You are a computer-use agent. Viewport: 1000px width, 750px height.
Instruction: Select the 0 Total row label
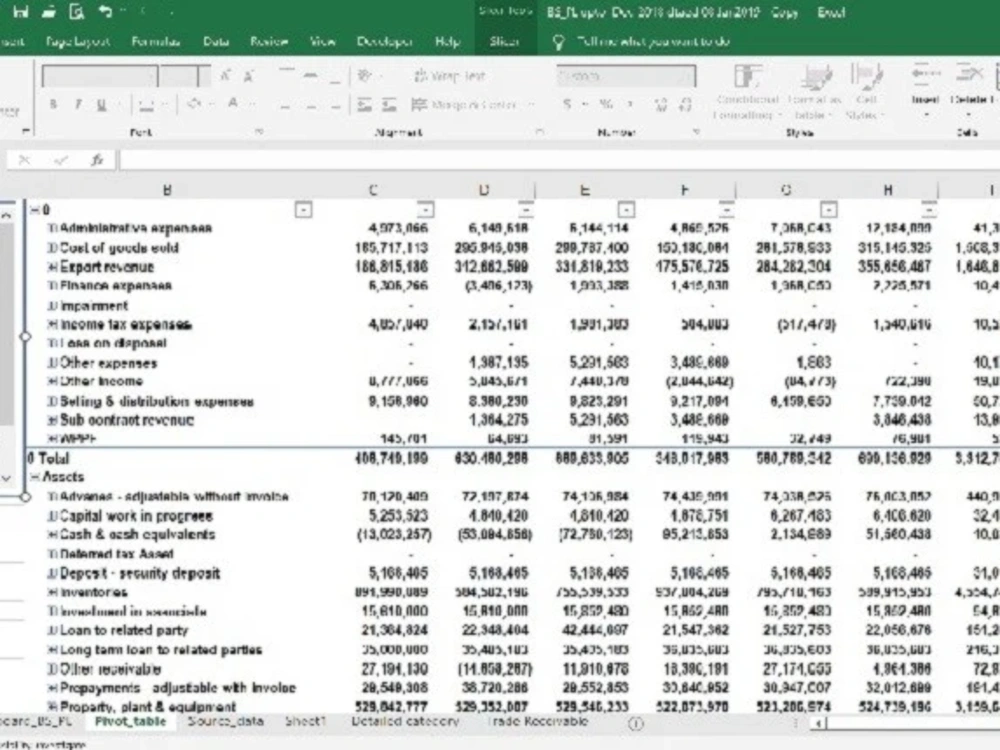pos(48,459)
